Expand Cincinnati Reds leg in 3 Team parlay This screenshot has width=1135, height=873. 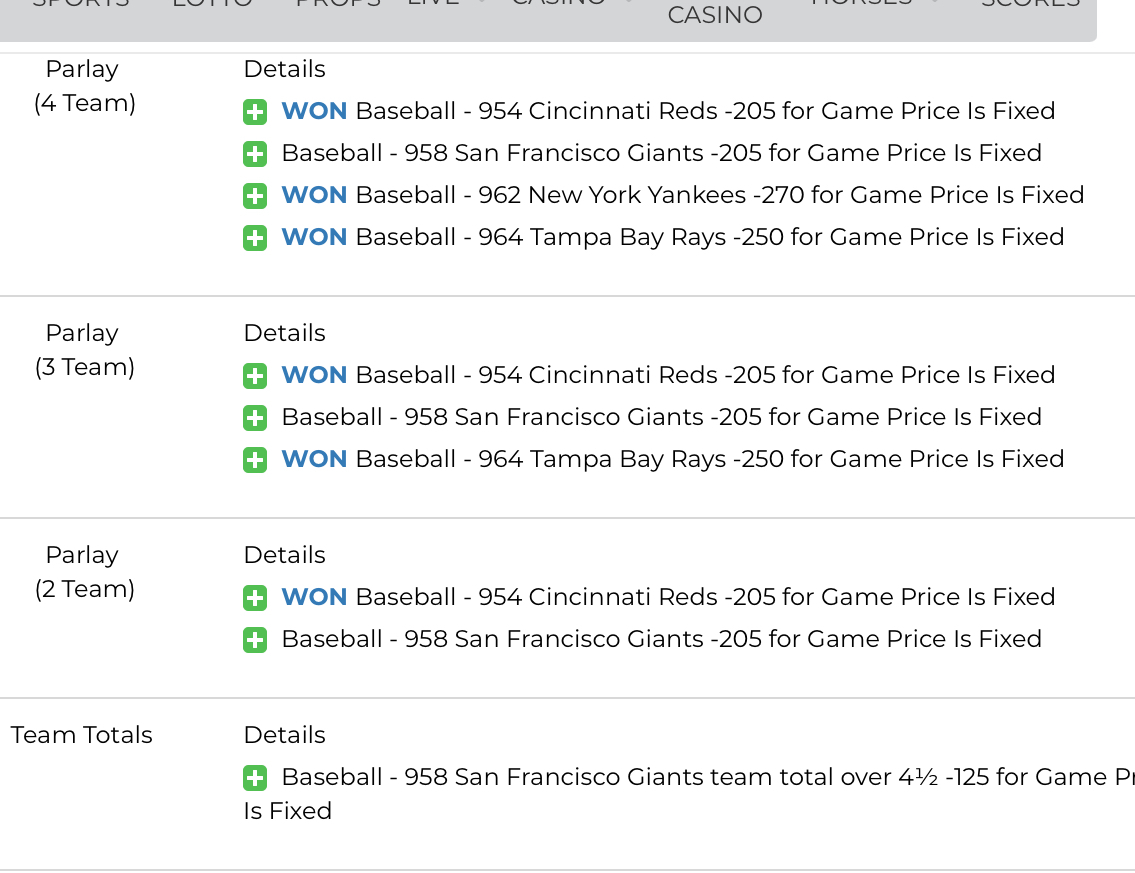tap(255, 376)
